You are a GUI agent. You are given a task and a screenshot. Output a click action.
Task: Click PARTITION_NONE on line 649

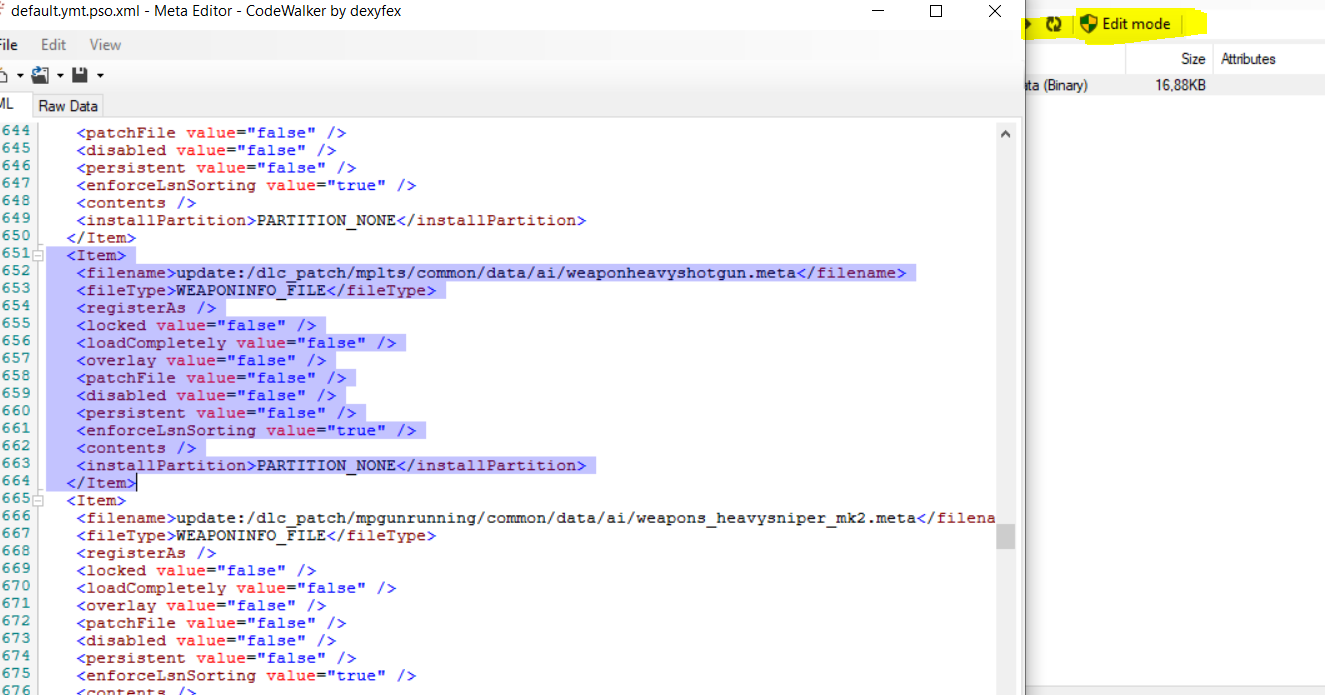pos(326,221)
